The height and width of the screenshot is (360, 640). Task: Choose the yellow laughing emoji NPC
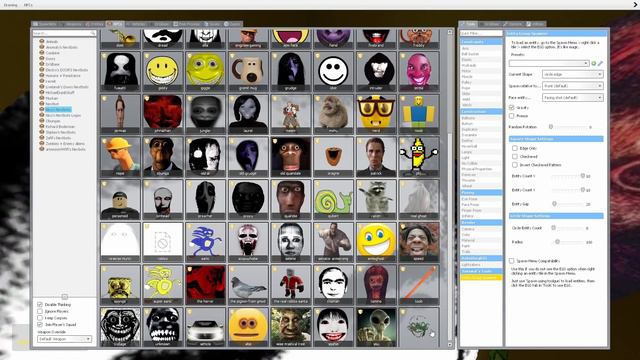point(376,242)
